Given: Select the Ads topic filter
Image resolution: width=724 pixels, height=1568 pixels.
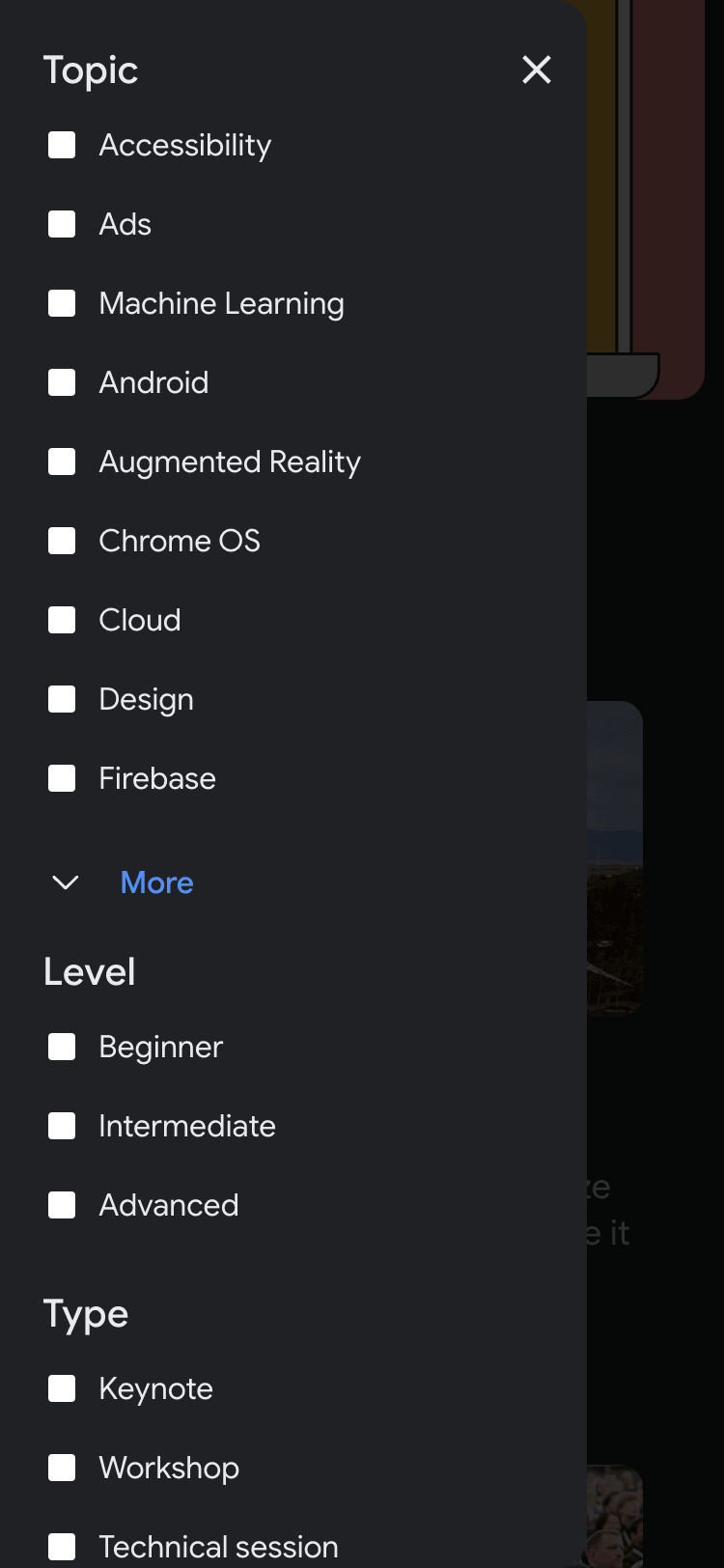Looking at the screenshot, I should coord(61,223).
